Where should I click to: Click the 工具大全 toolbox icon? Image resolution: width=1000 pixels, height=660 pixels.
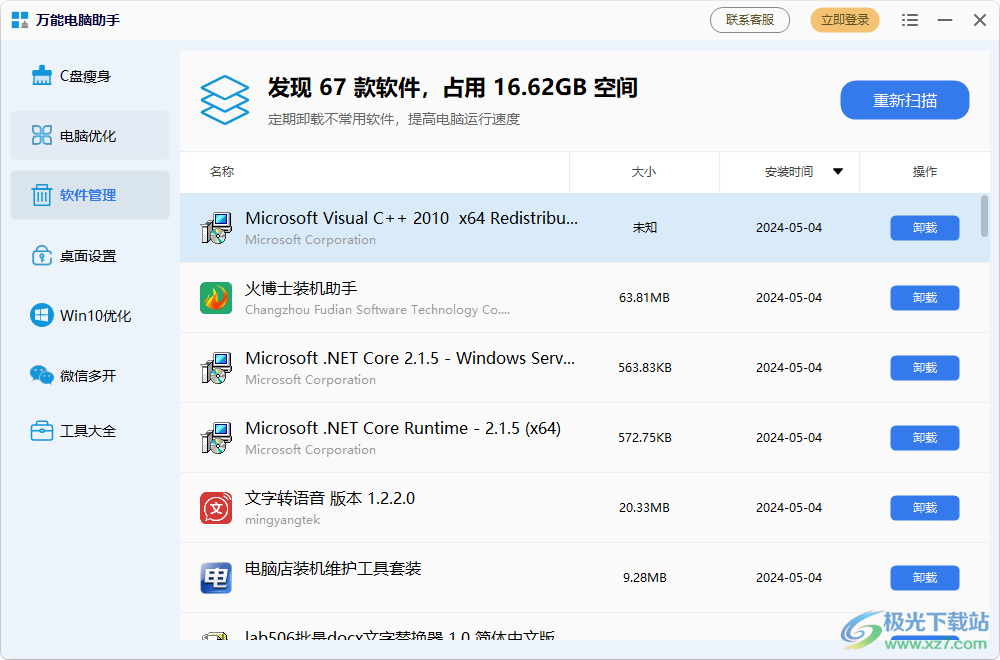pos(41,431)
